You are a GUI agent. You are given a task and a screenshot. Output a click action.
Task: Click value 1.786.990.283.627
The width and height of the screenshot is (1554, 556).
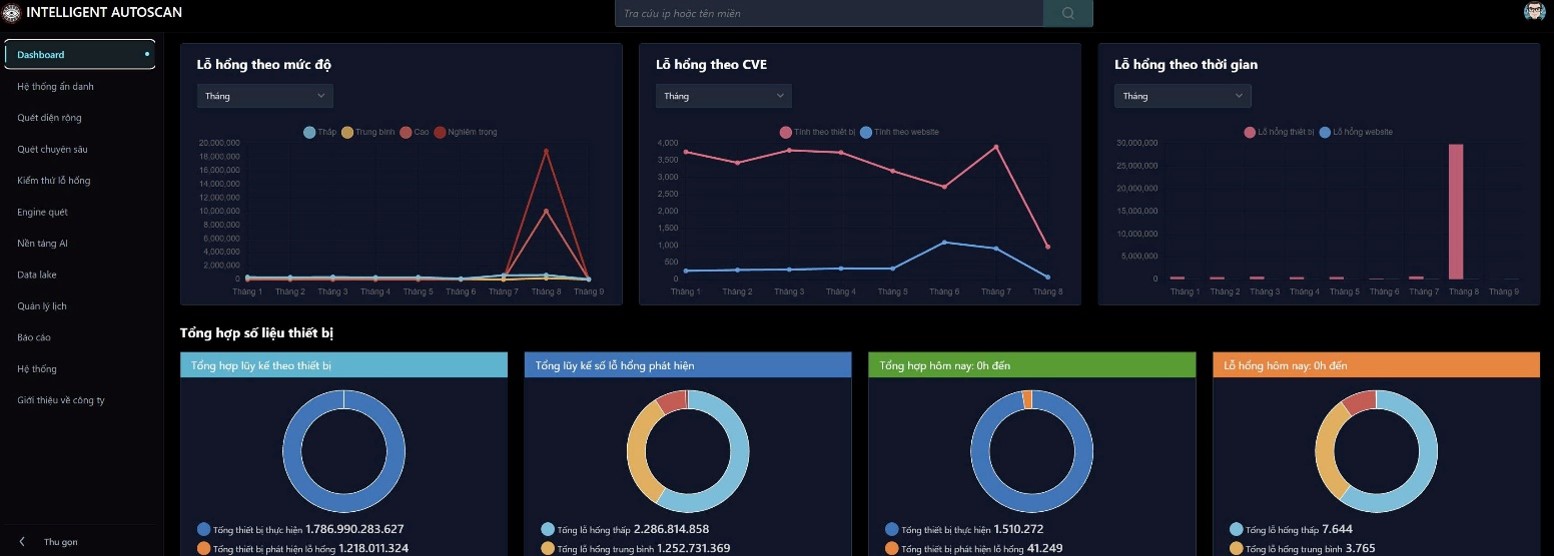[x=354, y=529]
